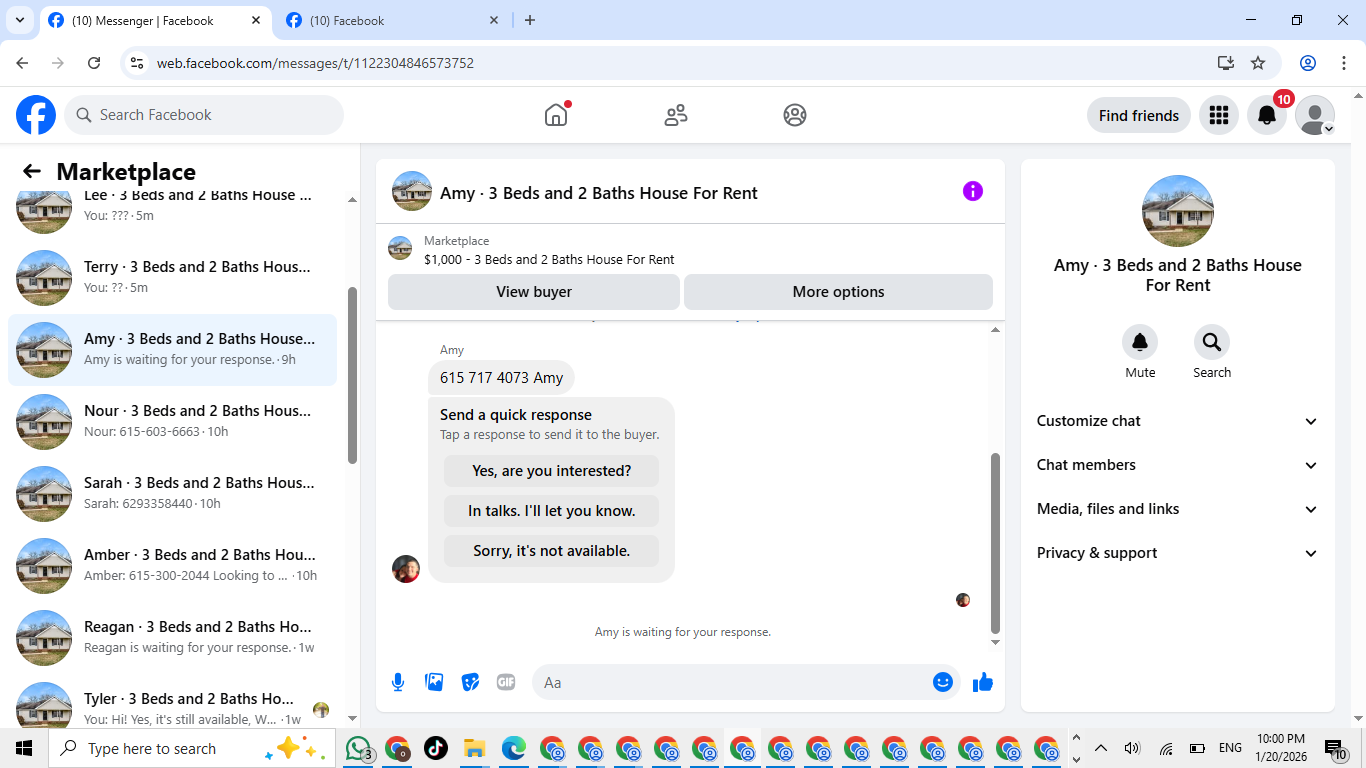1366x768 pixels.
Task: Open the Chrome tab search dropdown
Action: (20, 20)
